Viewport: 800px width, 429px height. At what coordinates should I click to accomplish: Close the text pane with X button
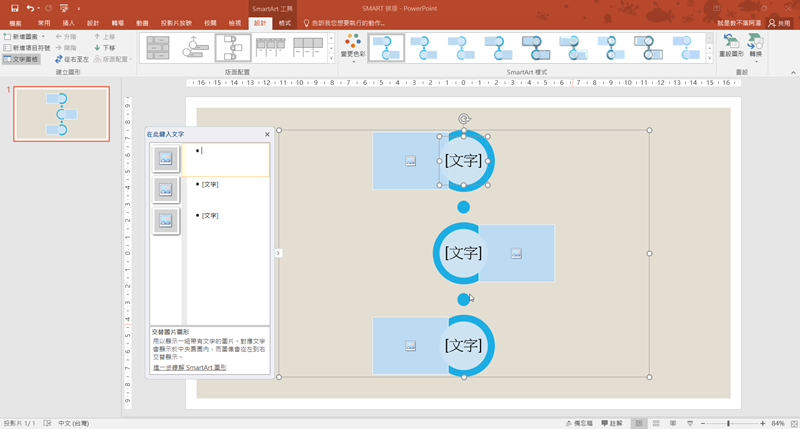tap(267, 134)
